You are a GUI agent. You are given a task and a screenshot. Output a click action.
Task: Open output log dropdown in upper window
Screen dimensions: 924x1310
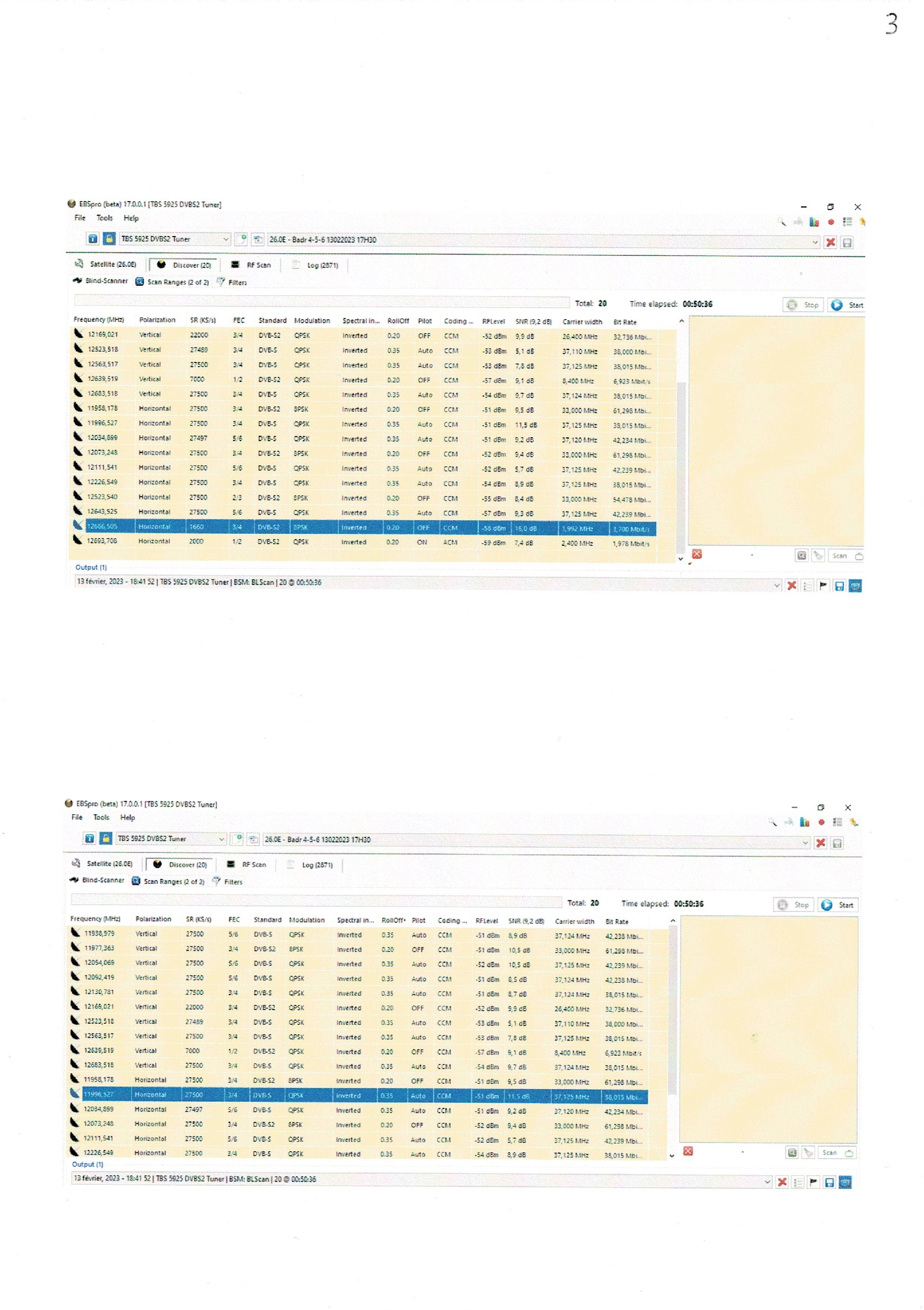tap(428, 583)
